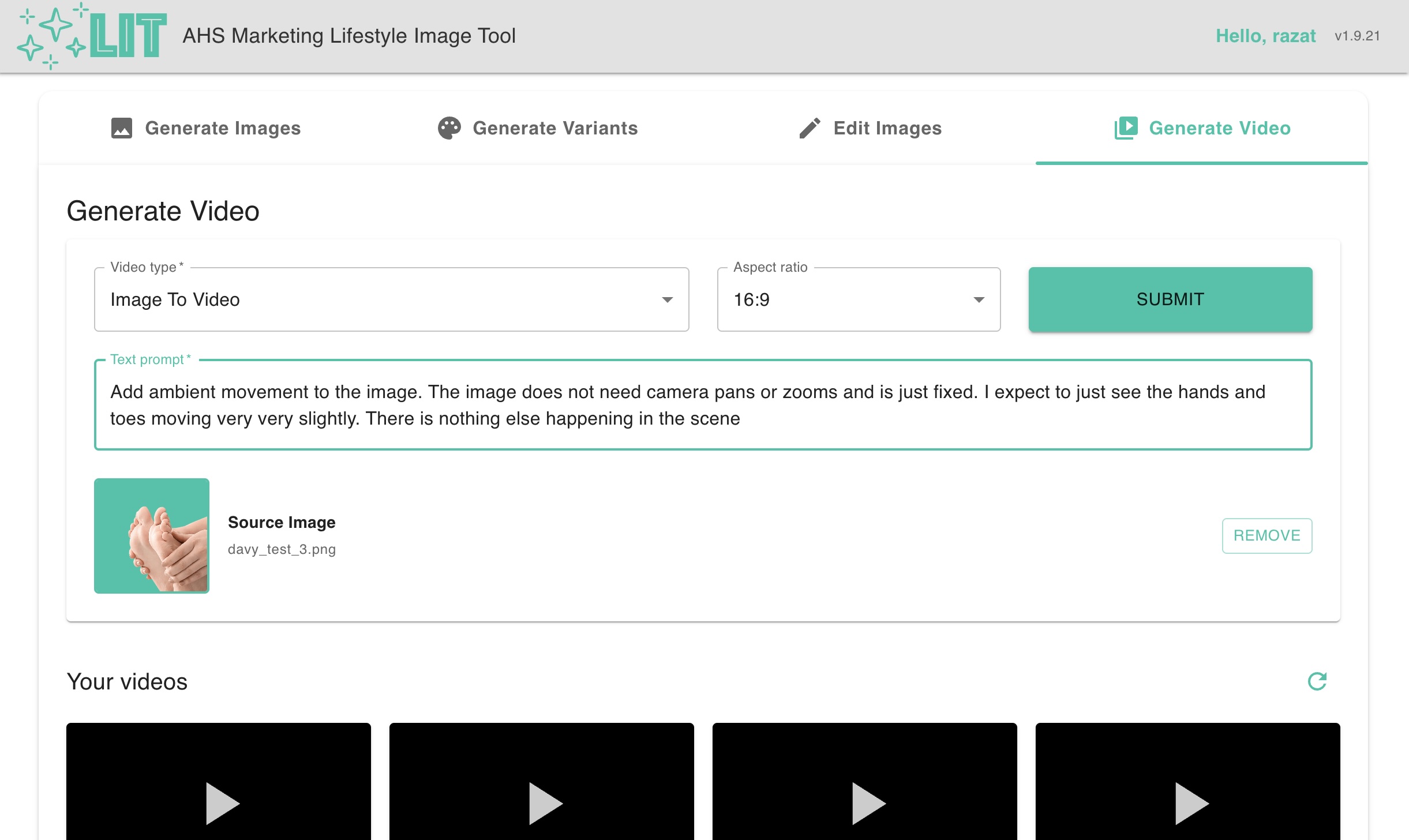
Task: Click the video library icon for Generate Video
Action: tap(1126, 128)
